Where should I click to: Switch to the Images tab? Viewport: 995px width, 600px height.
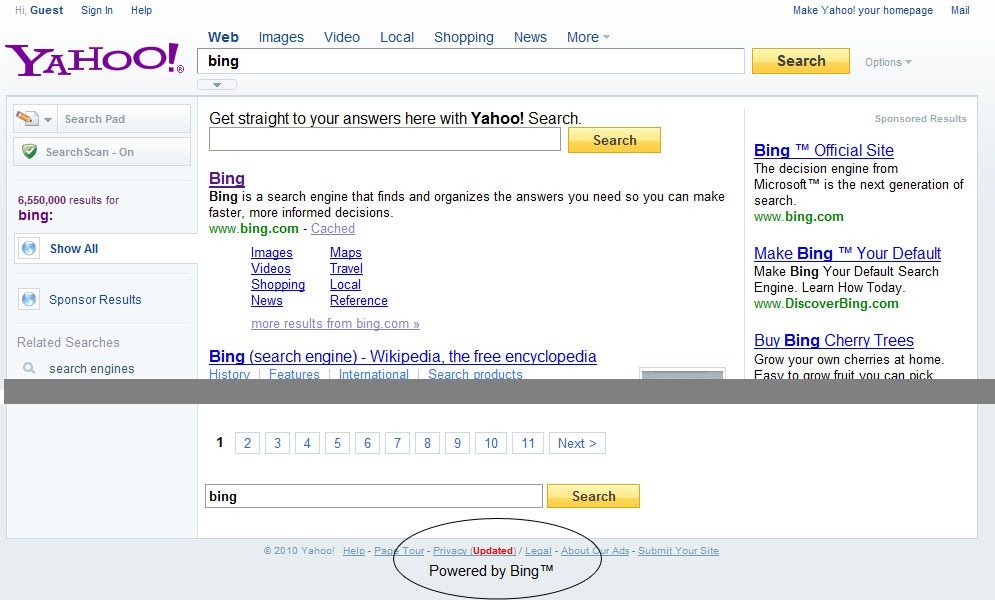pyautogui.click(x=281, y=37)
